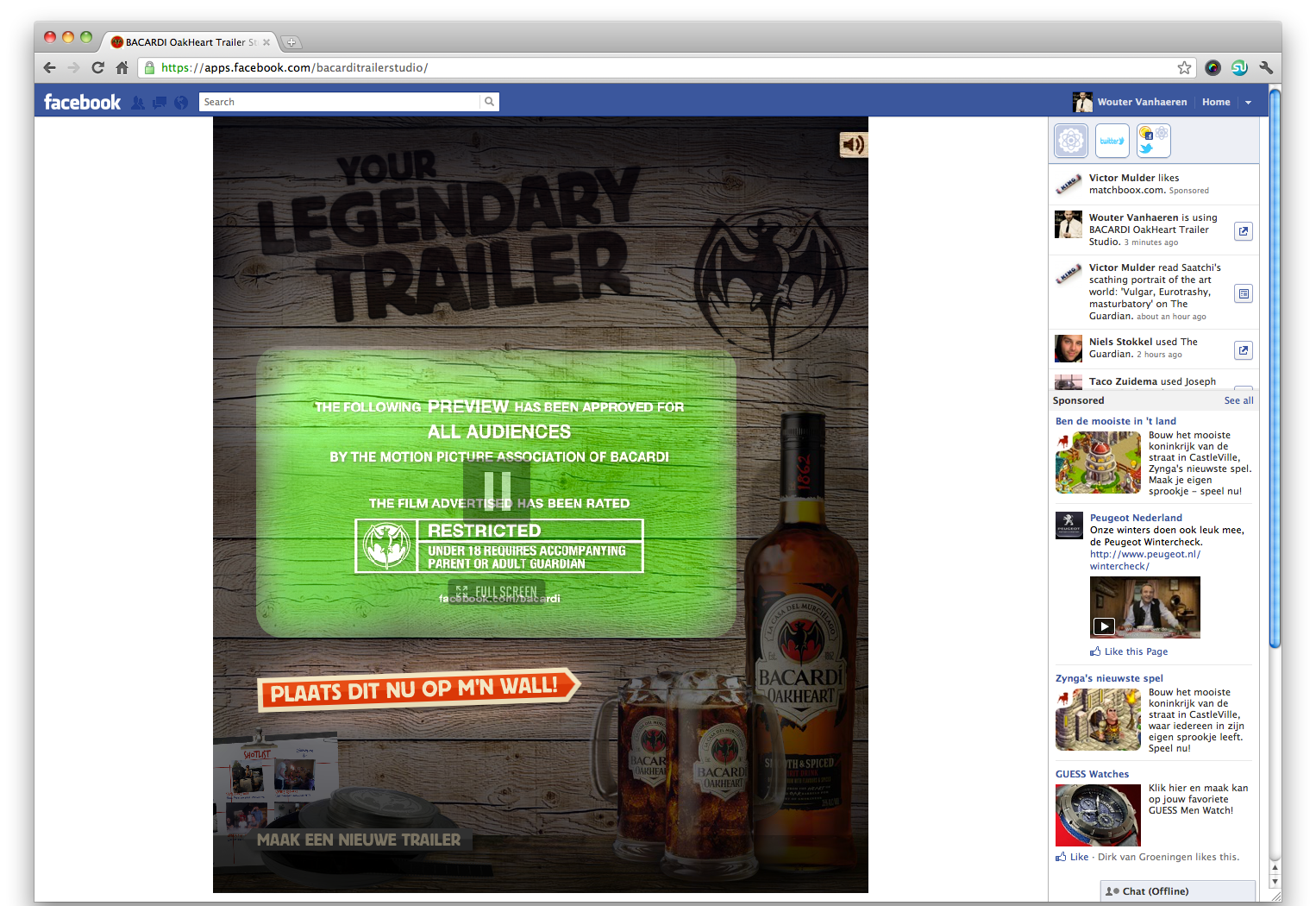
Task: Open Victor Mulder Saatchi Guardian story
Action: [x=1154, y=292]
